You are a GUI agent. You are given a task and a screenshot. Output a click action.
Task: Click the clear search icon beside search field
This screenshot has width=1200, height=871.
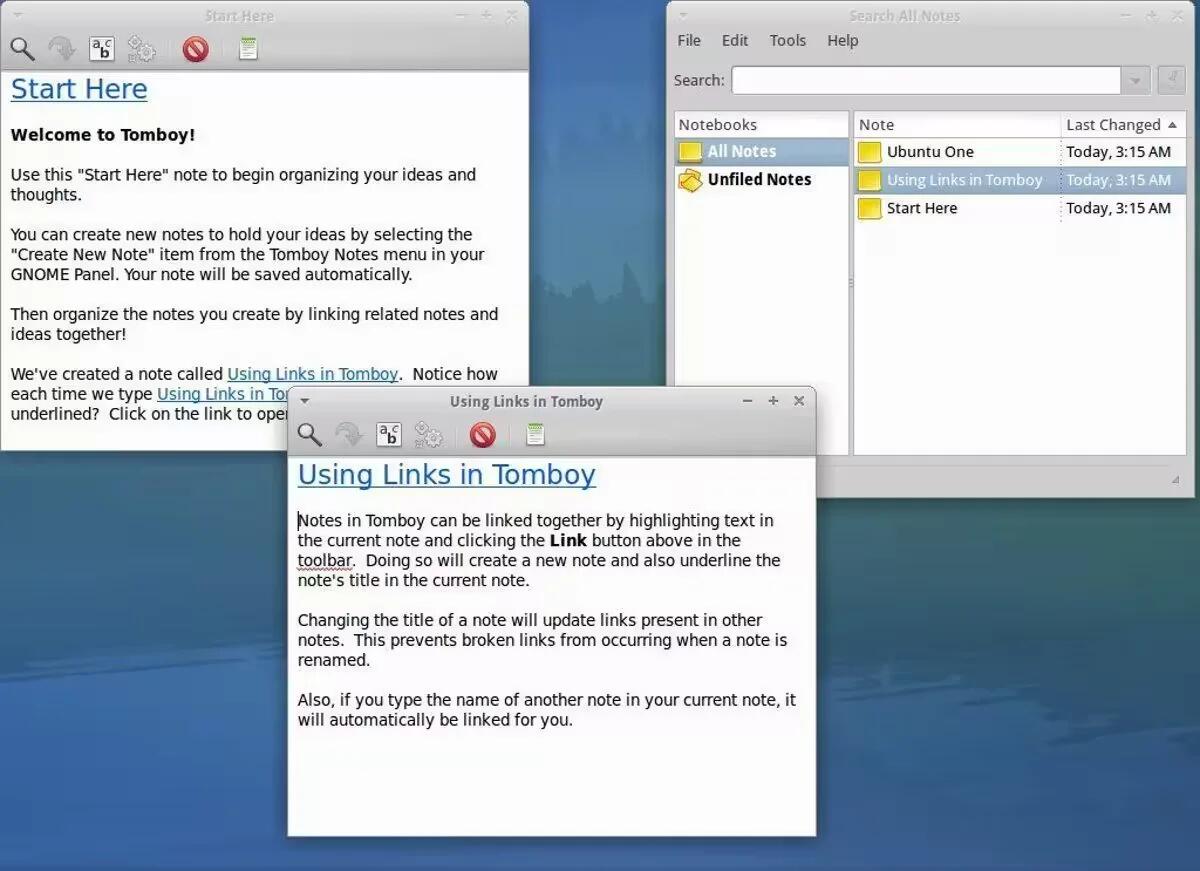click(x=1171, y=80)
